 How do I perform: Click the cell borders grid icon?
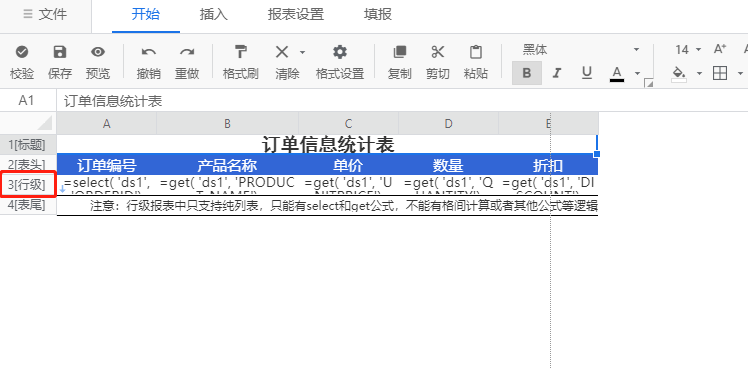pos(720,73)
